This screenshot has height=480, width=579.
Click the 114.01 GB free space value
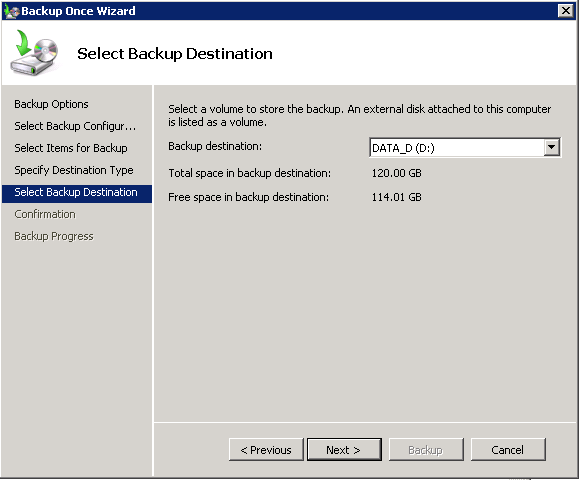coord(397,197)
